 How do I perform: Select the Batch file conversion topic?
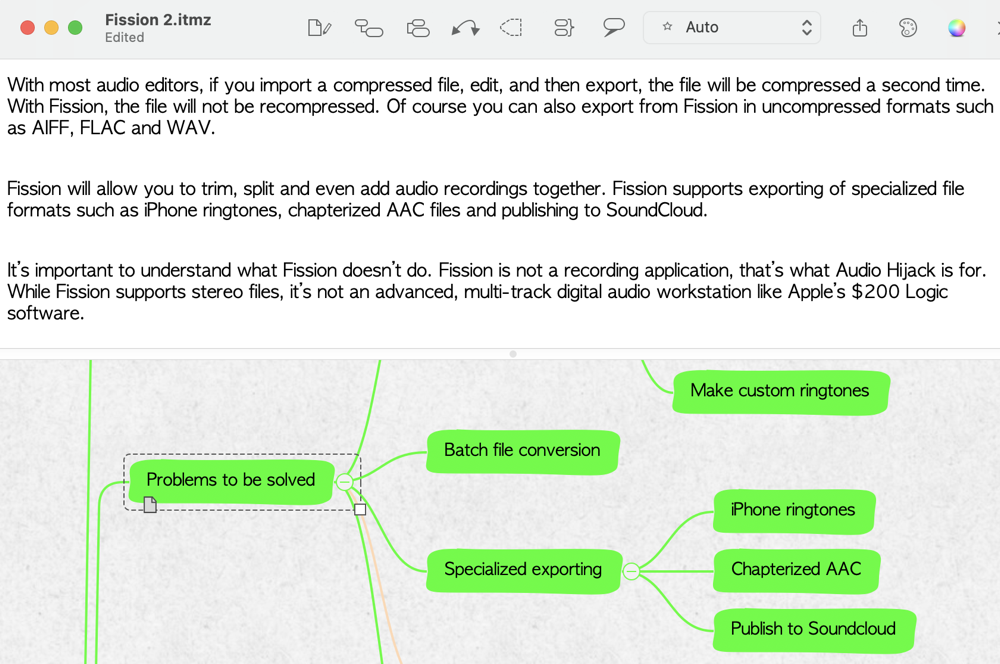[x=522, y=451]
